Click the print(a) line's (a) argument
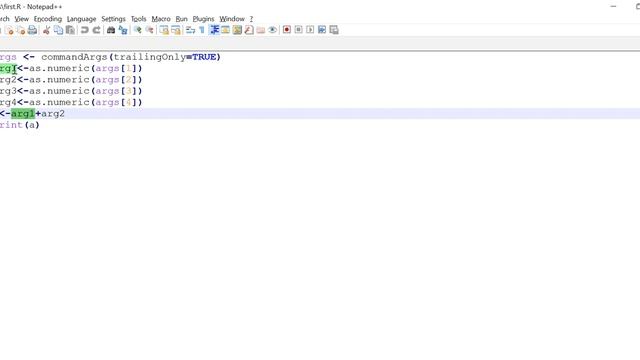 (x=32, y=125)
